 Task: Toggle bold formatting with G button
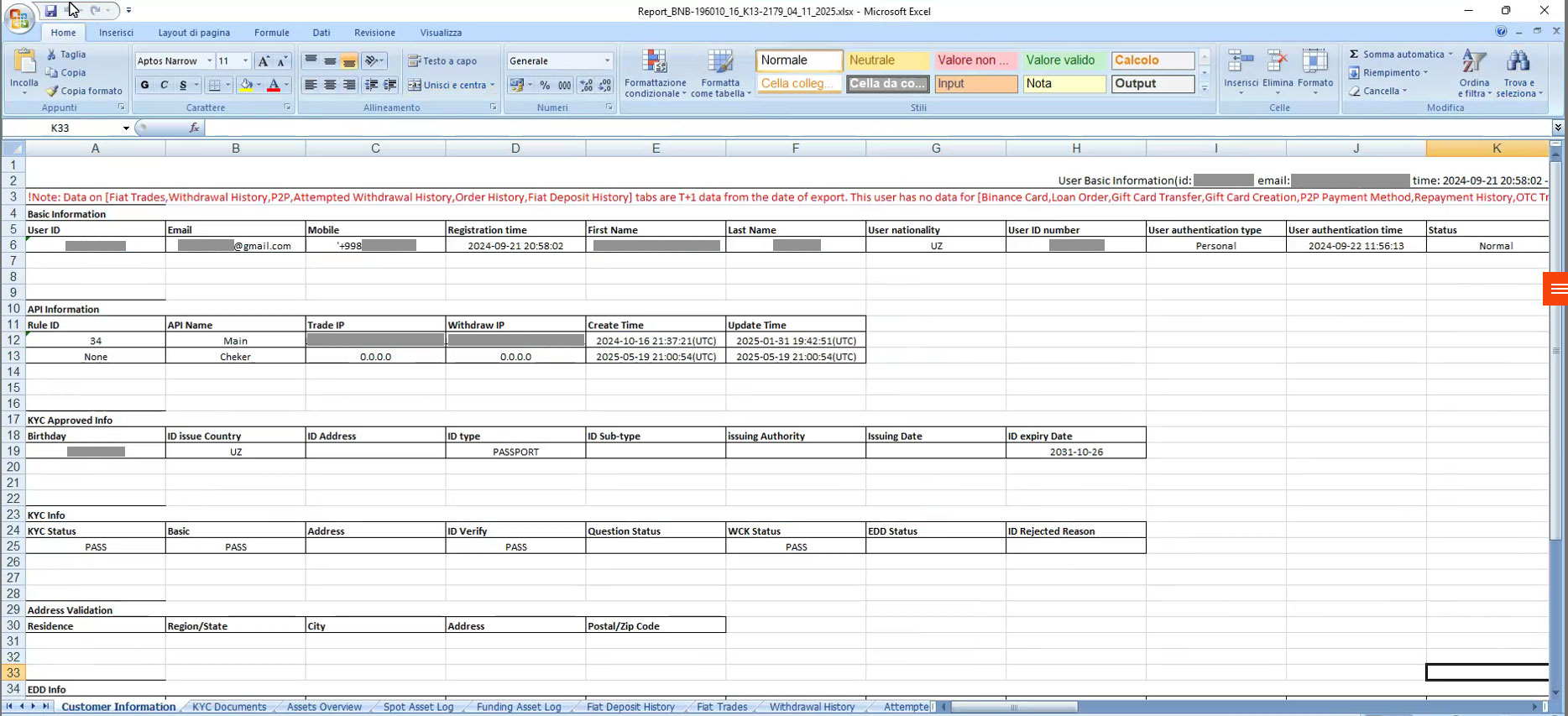[x=144, y=85]
